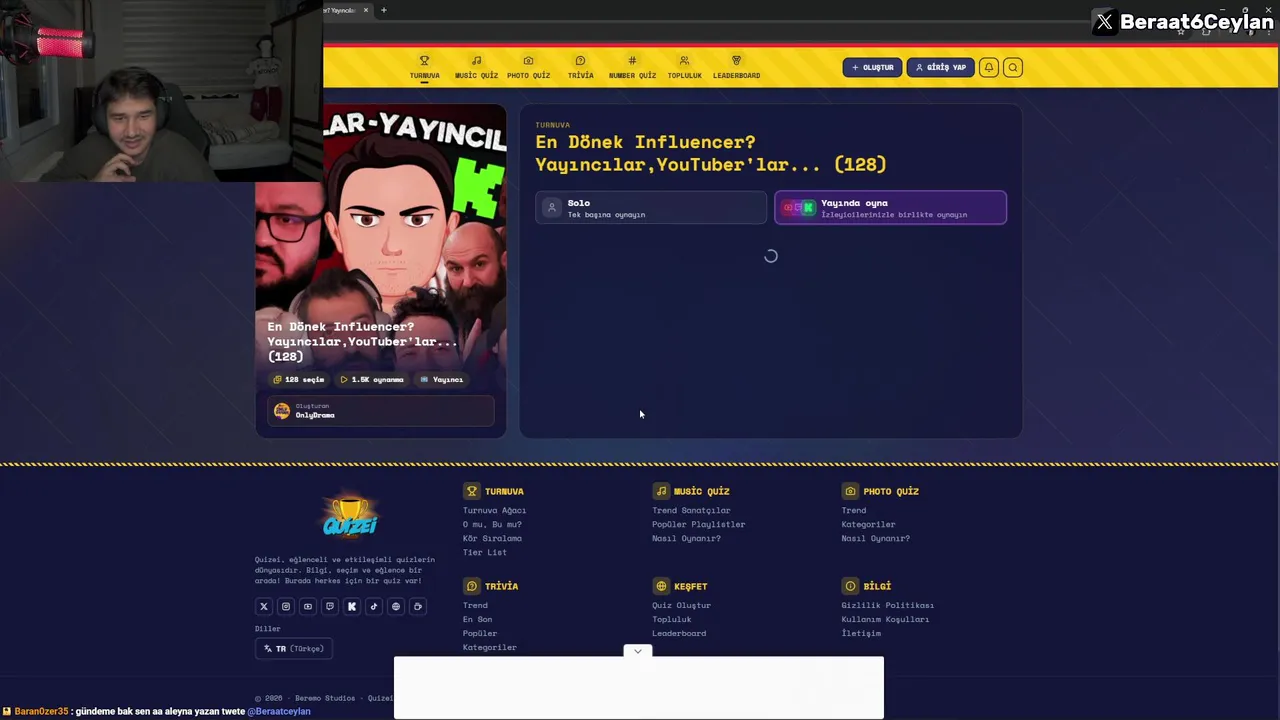
Task: Open Nasıl Oynanır under Music Quiz
Action: (x=686, y=538)
